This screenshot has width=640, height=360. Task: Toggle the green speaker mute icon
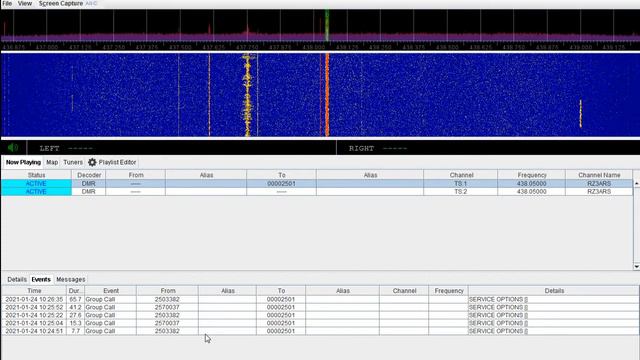coord(13,147)
